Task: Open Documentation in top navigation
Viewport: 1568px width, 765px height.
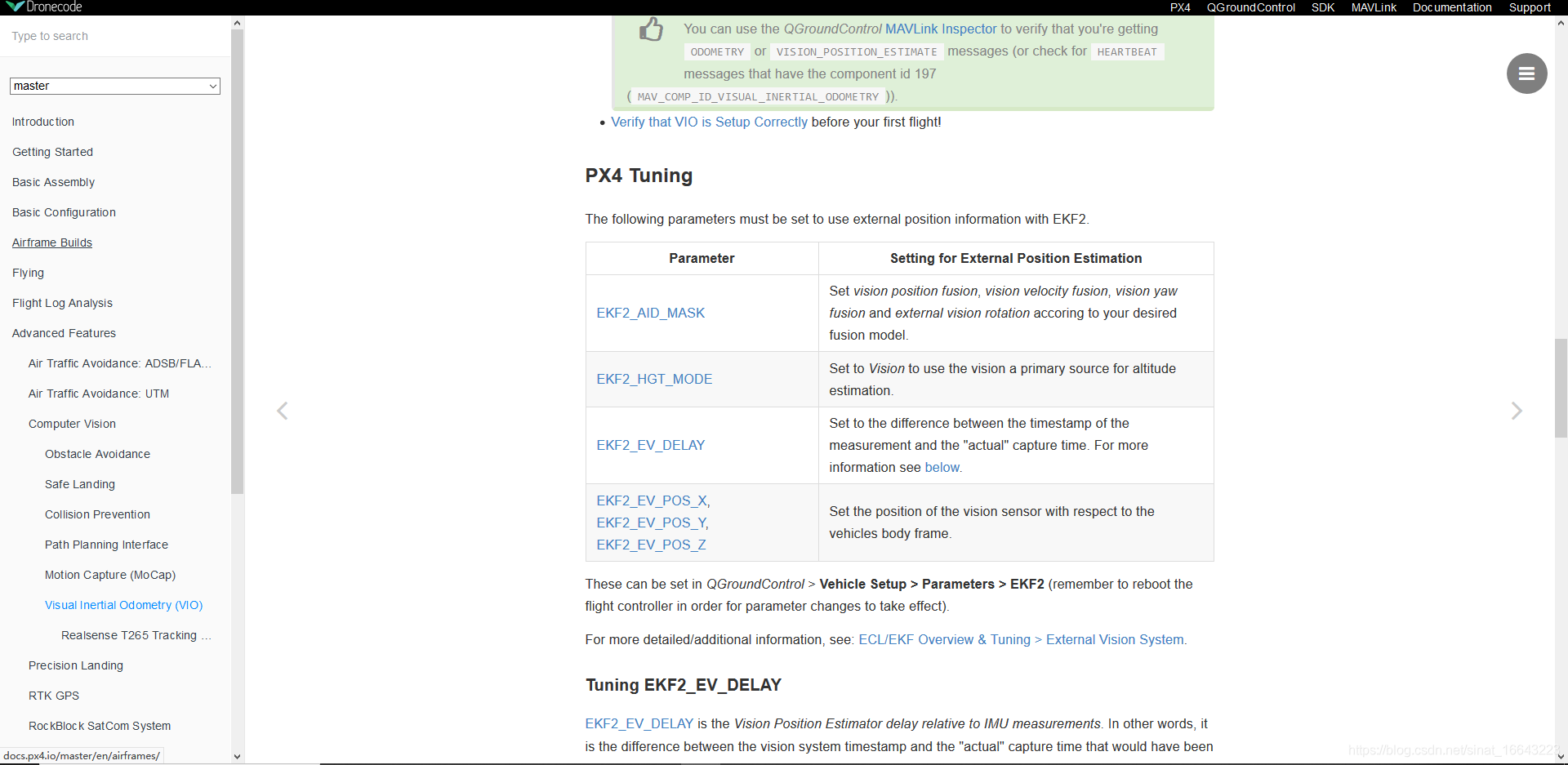Action: tap(1452, 7)
